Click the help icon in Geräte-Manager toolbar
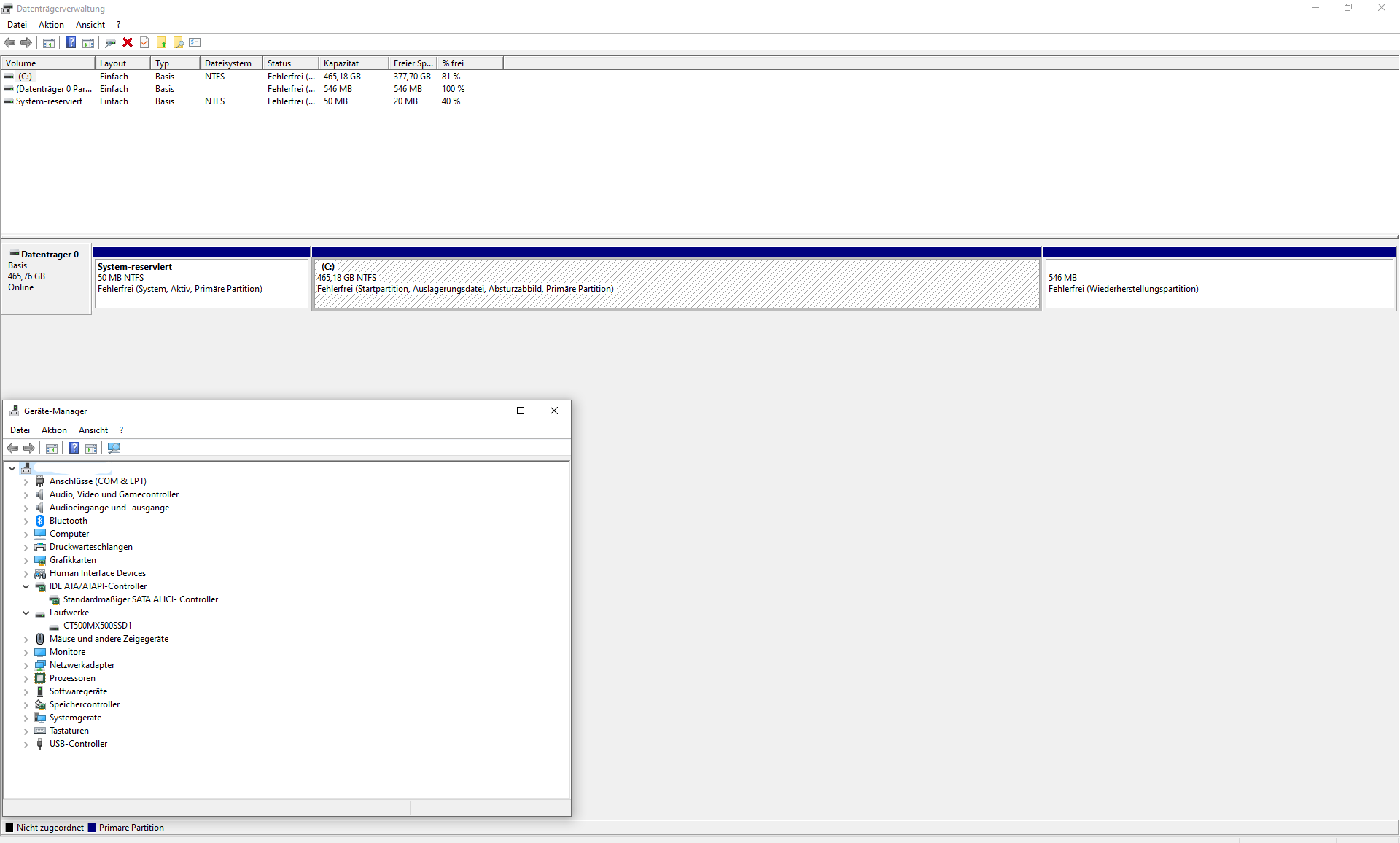This screenshot has height=843, width=1400. click(x=74, y=448)
